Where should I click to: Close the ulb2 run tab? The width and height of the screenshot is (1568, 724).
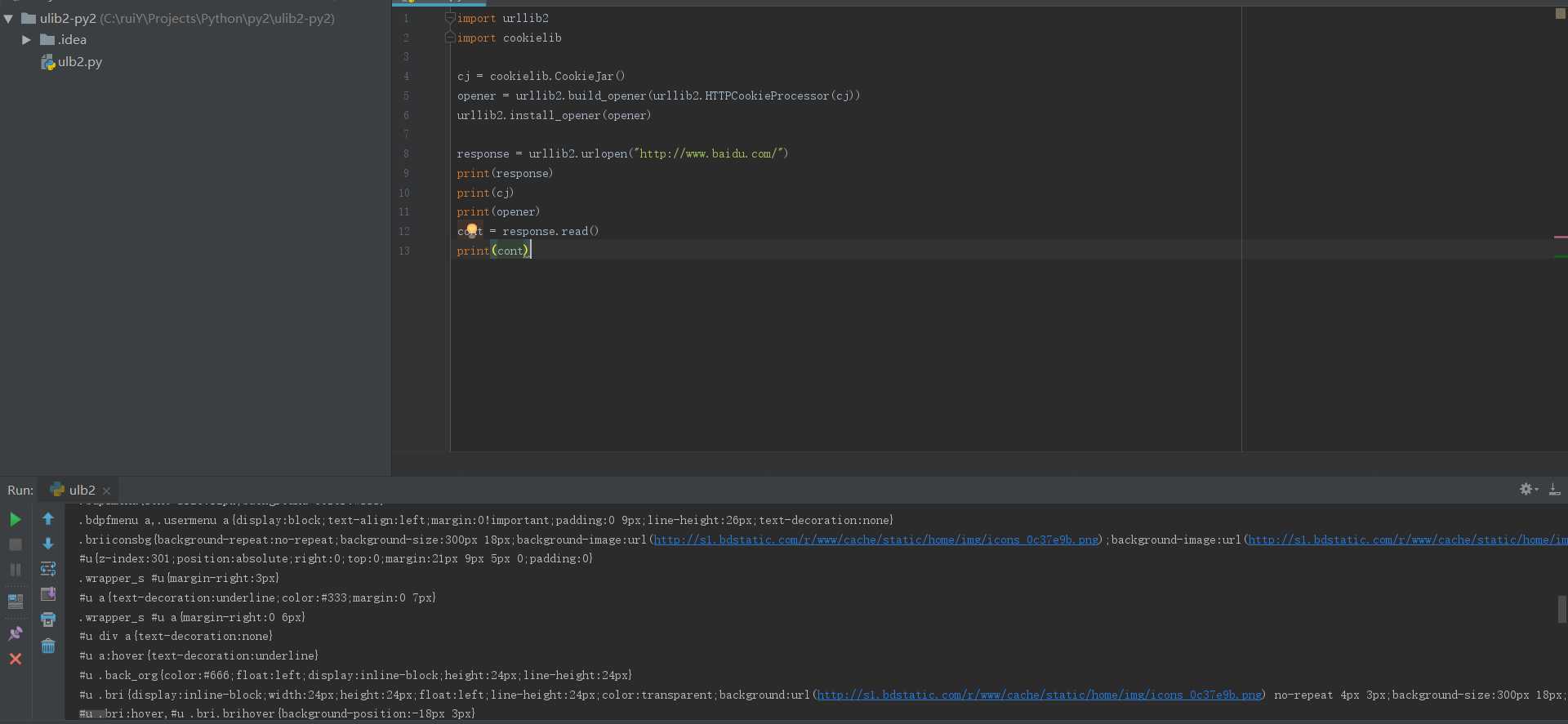click(106, 491)
